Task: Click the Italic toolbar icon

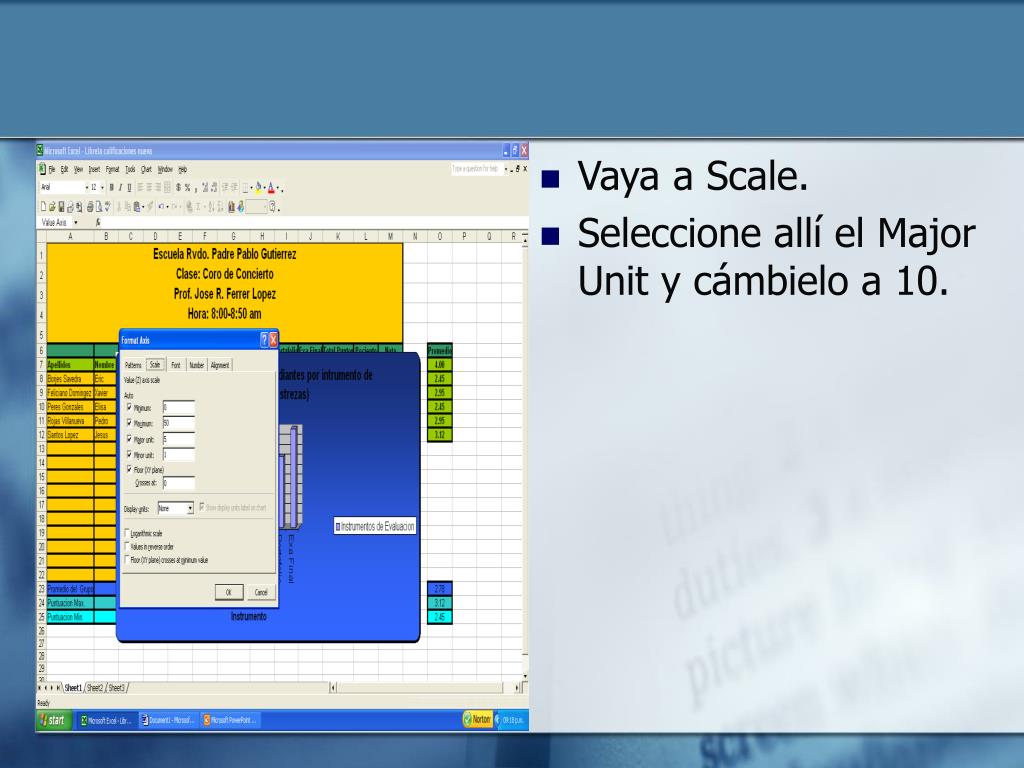Action: 120,187
